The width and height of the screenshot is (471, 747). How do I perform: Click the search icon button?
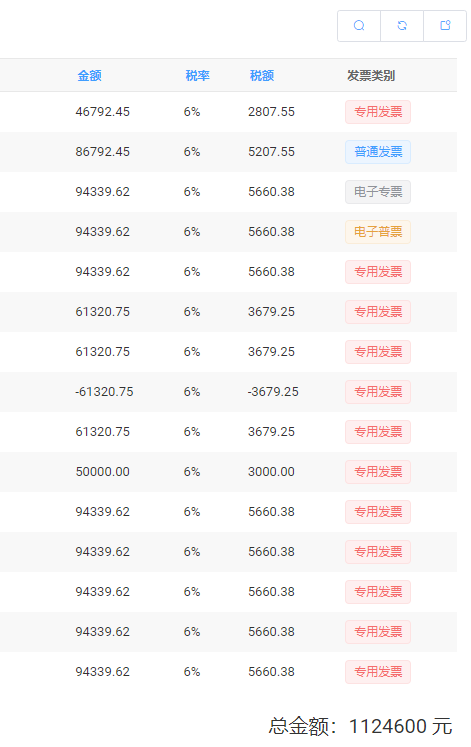click(359, 26)
